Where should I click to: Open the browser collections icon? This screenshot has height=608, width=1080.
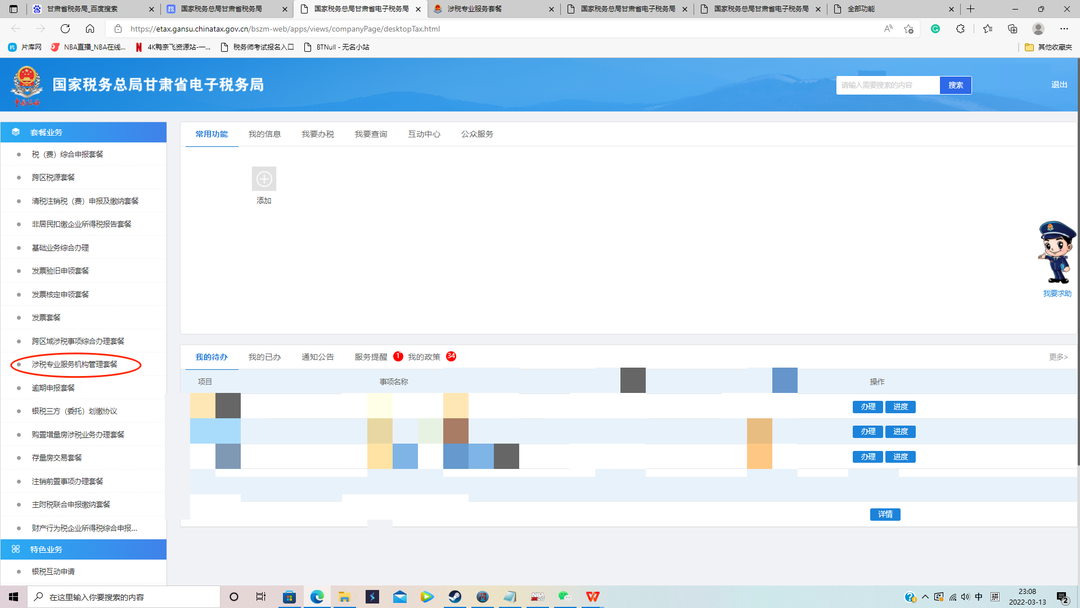(1012, 29)
